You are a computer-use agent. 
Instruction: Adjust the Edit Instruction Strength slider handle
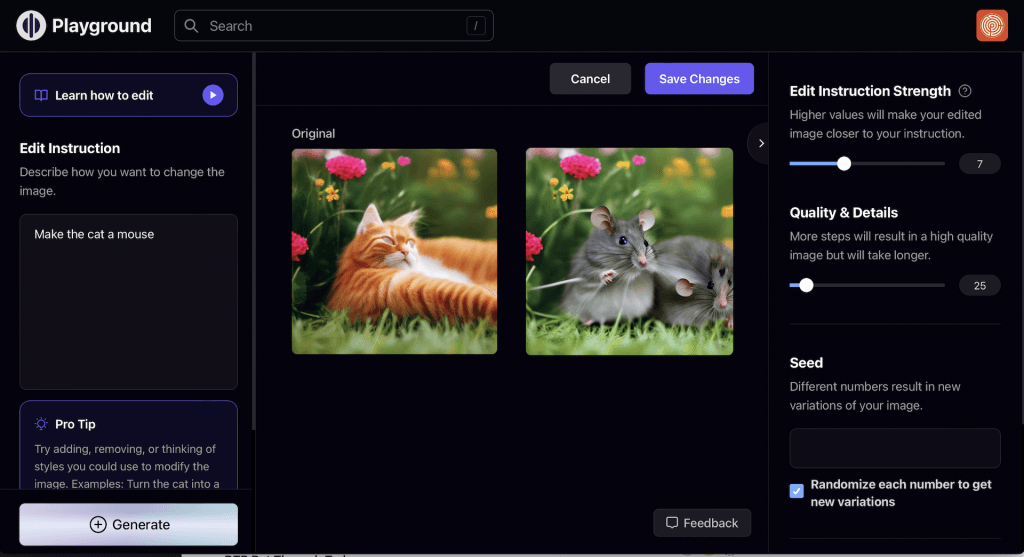click(844, 163)
